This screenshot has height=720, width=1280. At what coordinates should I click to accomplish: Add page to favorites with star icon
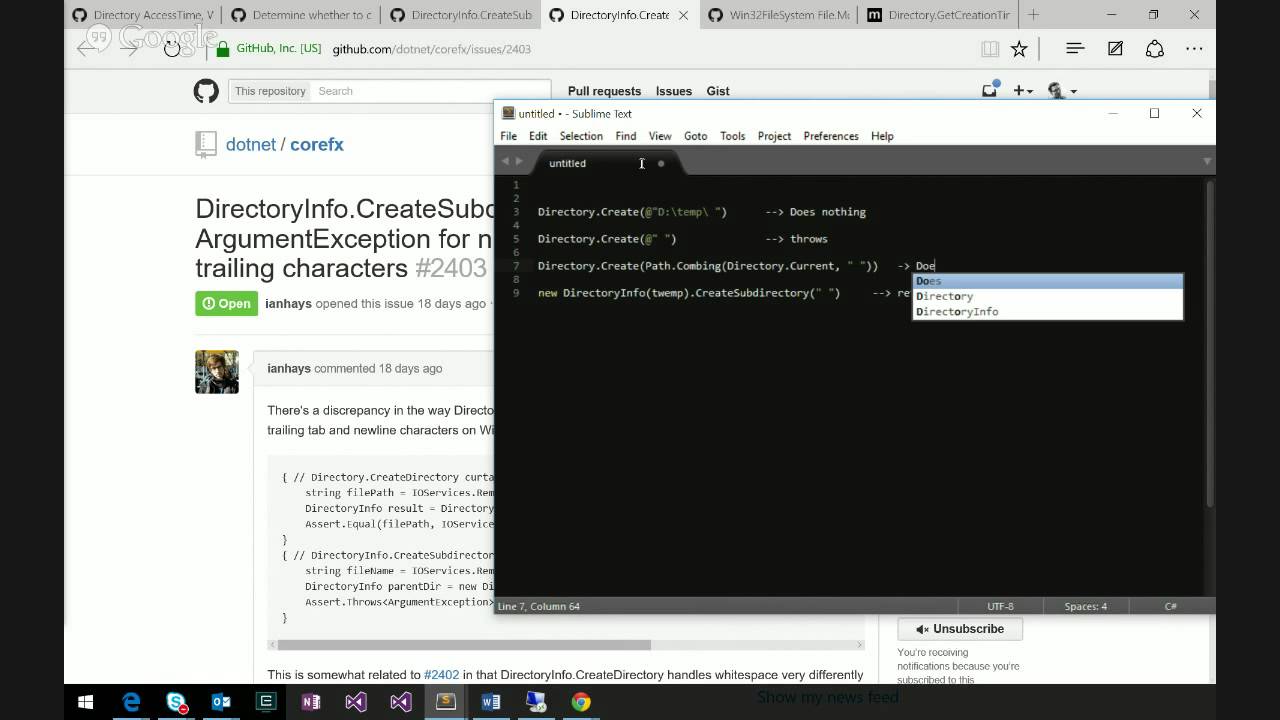[1019, 49]
